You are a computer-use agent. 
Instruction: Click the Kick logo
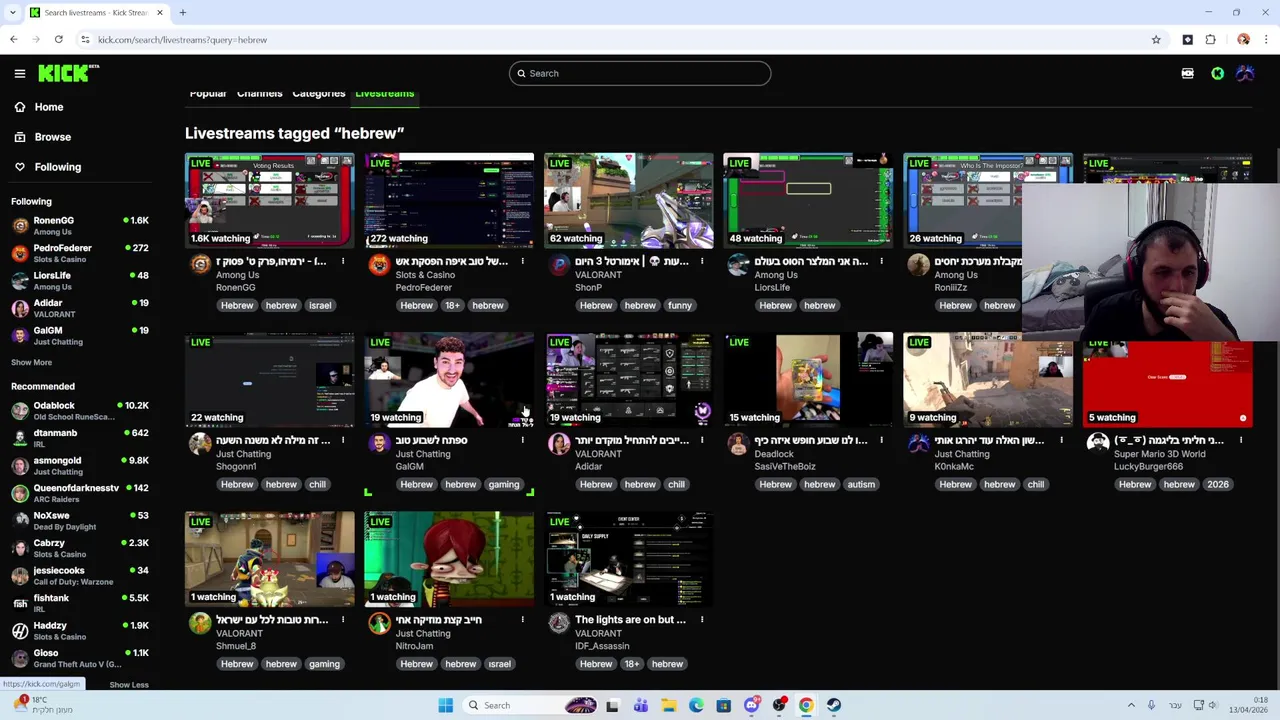[x=68, y=73]
